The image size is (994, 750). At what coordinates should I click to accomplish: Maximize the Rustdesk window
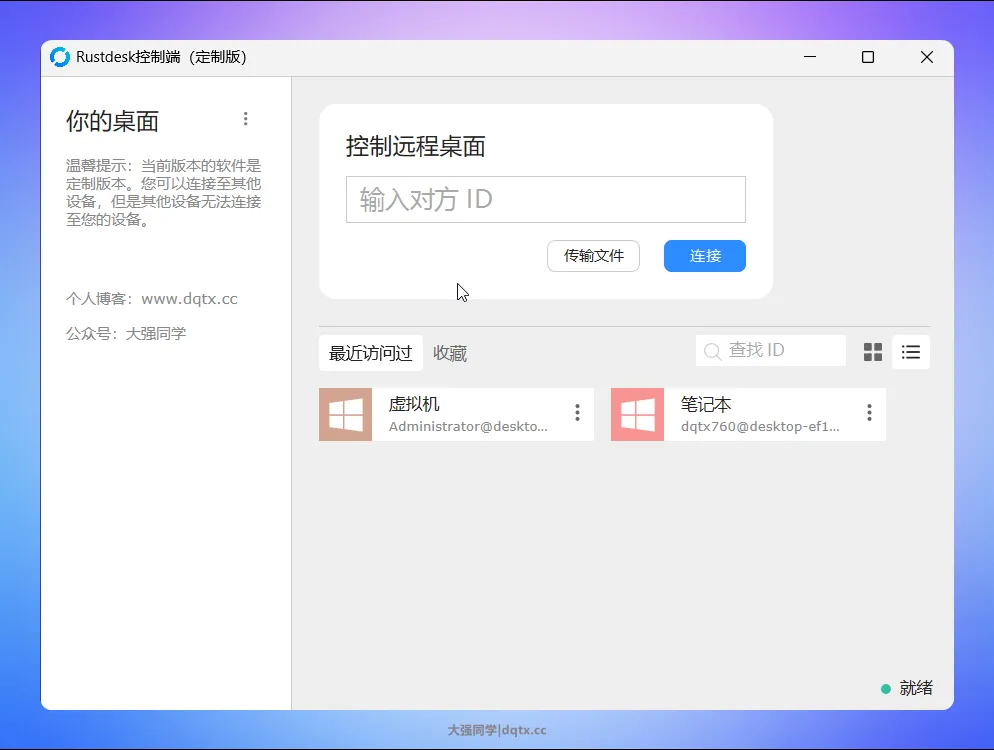[868, 57]
